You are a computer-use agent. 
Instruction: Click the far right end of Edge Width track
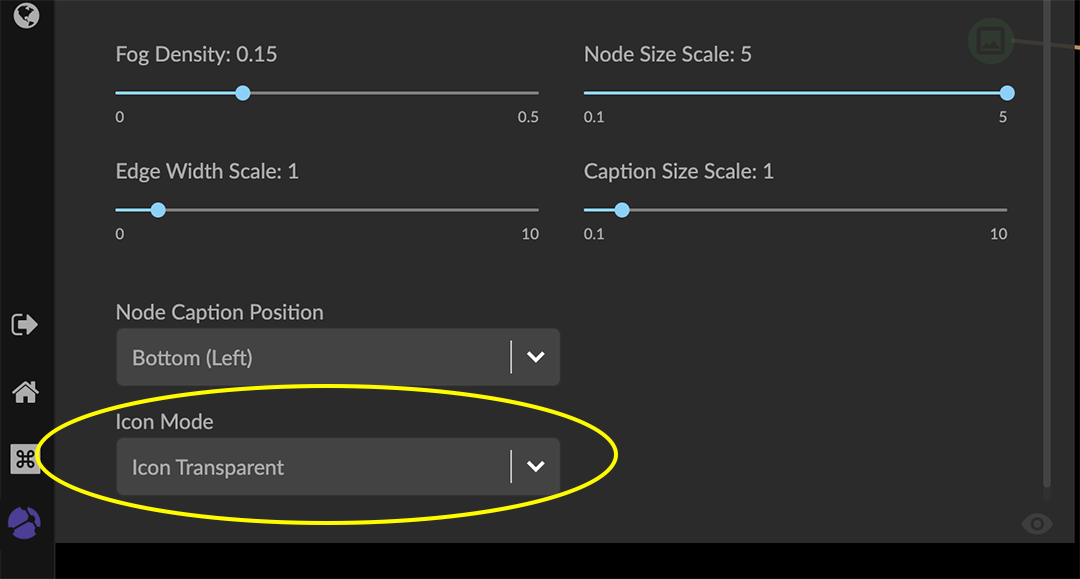click(x=537, y=210)
